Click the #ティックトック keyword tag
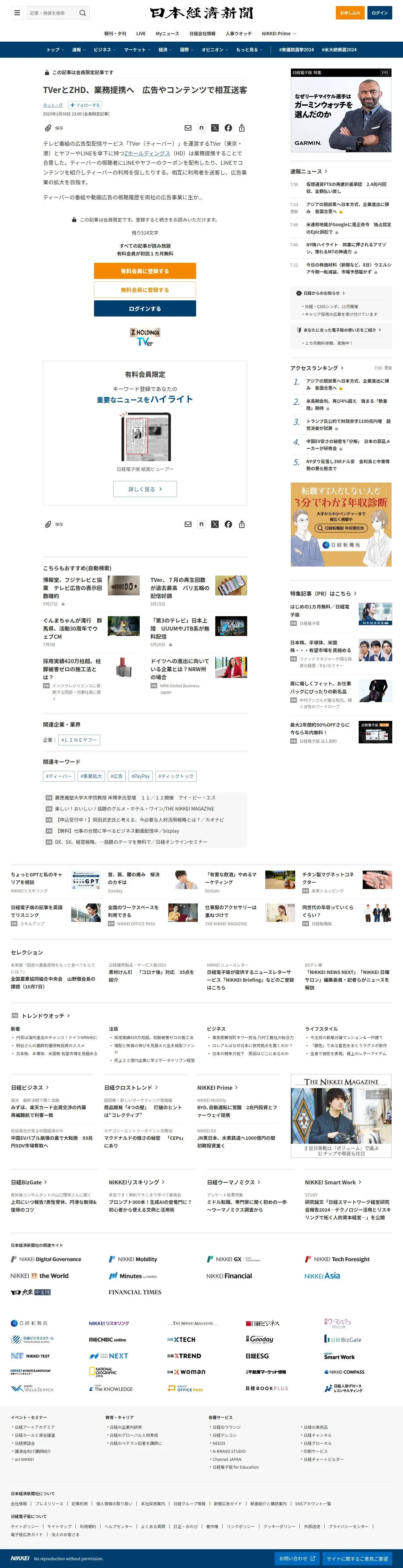Viewport: 403px width, 1568px height. click(176, 776)
